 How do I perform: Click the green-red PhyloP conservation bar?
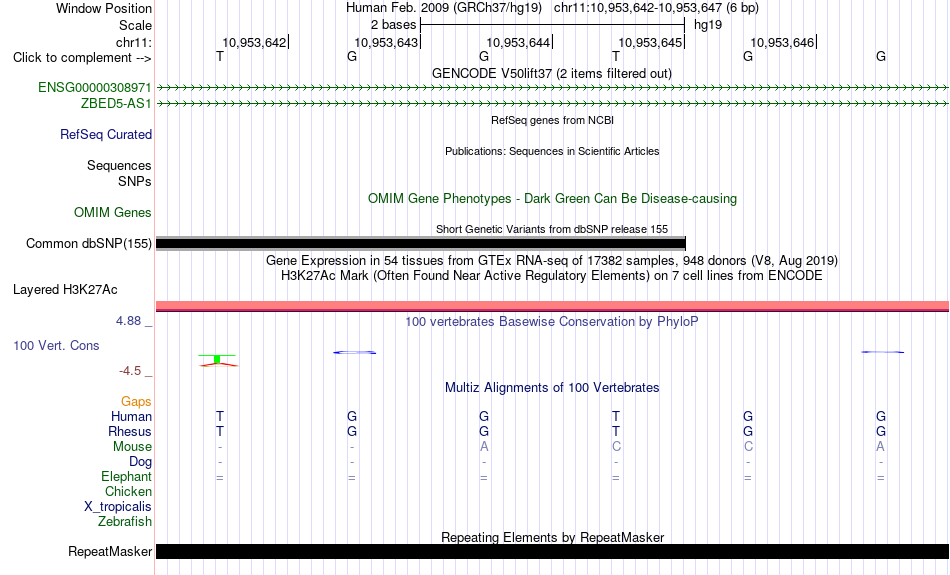[x=218, y=361]
